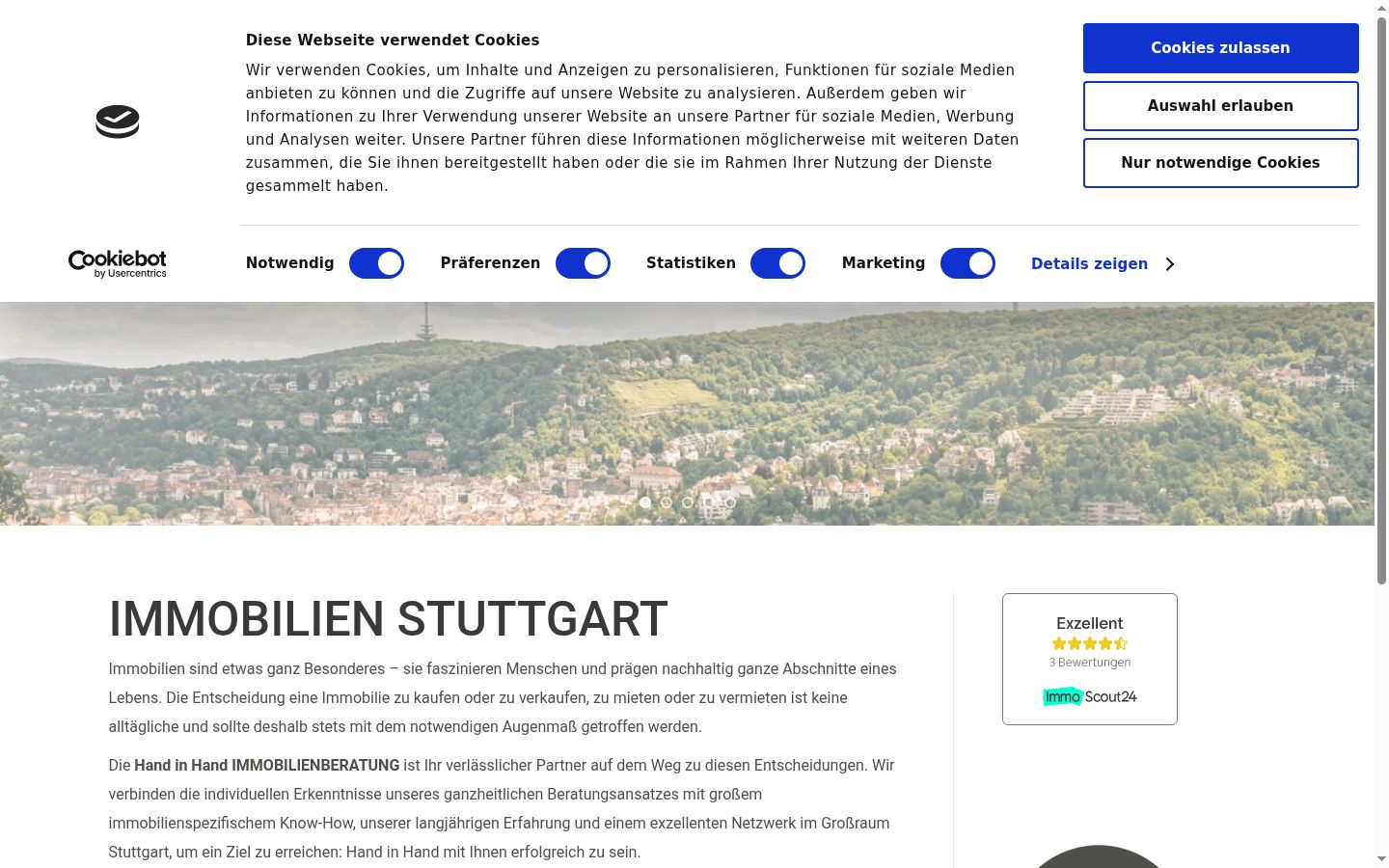Select the third carousel dot indicator
Screen dimensions: 1389x868
688,502
